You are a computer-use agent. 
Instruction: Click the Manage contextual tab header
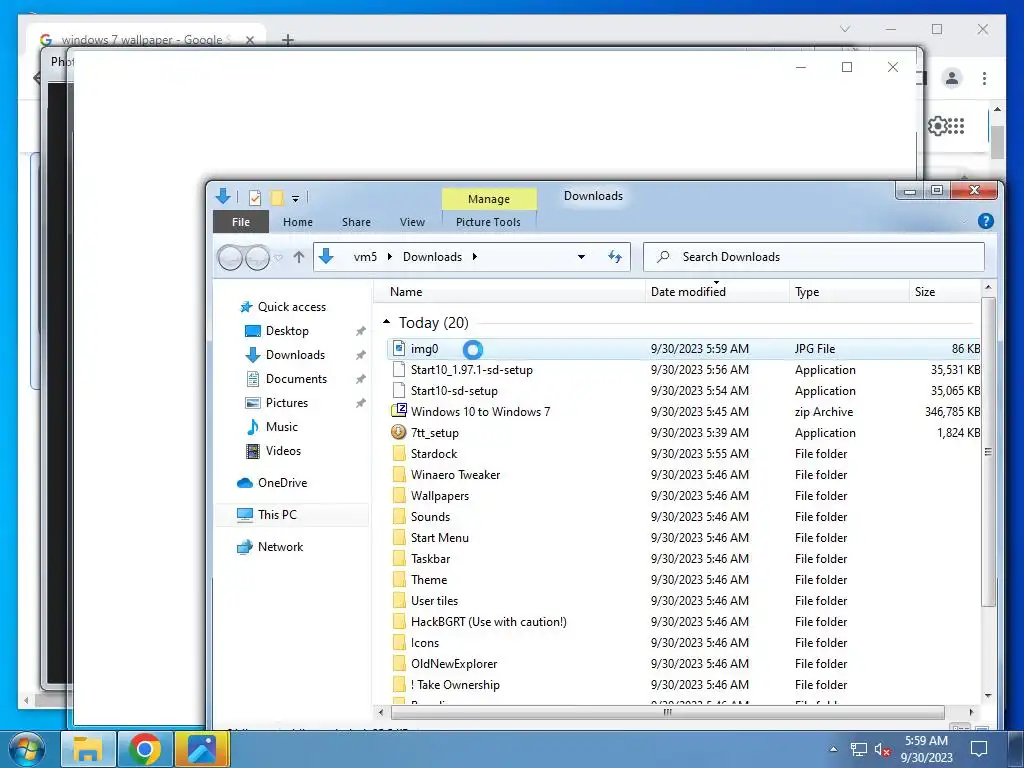[x=488, y=199]
